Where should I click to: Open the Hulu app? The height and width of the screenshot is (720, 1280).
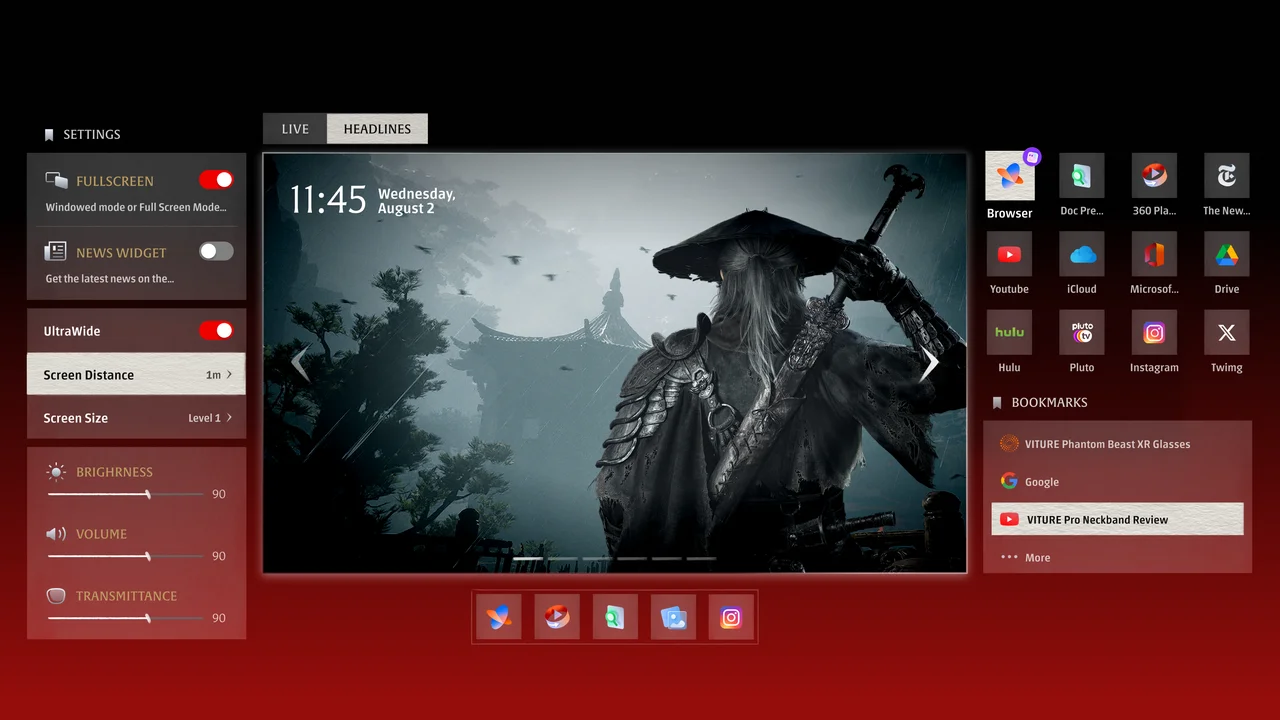(1010, 332)
